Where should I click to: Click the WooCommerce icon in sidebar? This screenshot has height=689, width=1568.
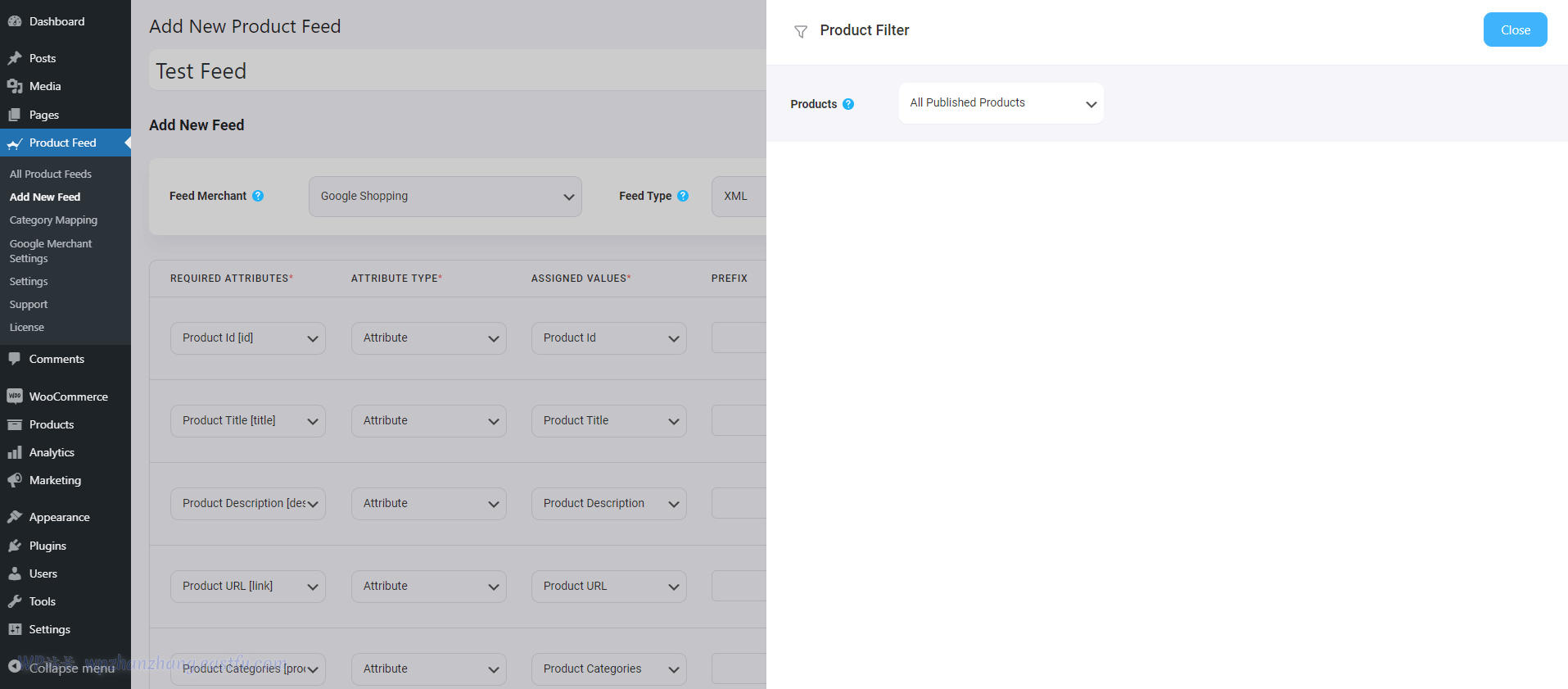(15, 397)
